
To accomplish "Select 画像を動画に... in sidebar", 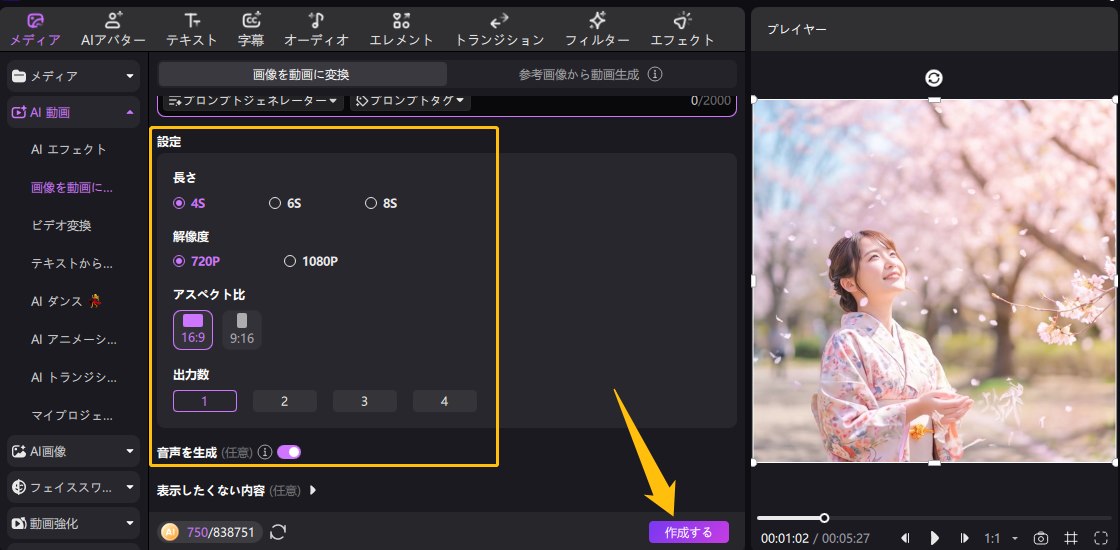I will (72, 188).
